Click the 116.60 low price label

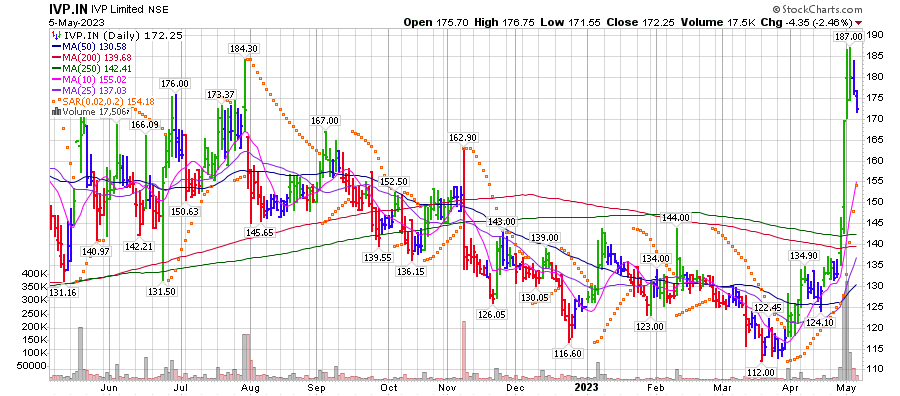coord(569,354)
